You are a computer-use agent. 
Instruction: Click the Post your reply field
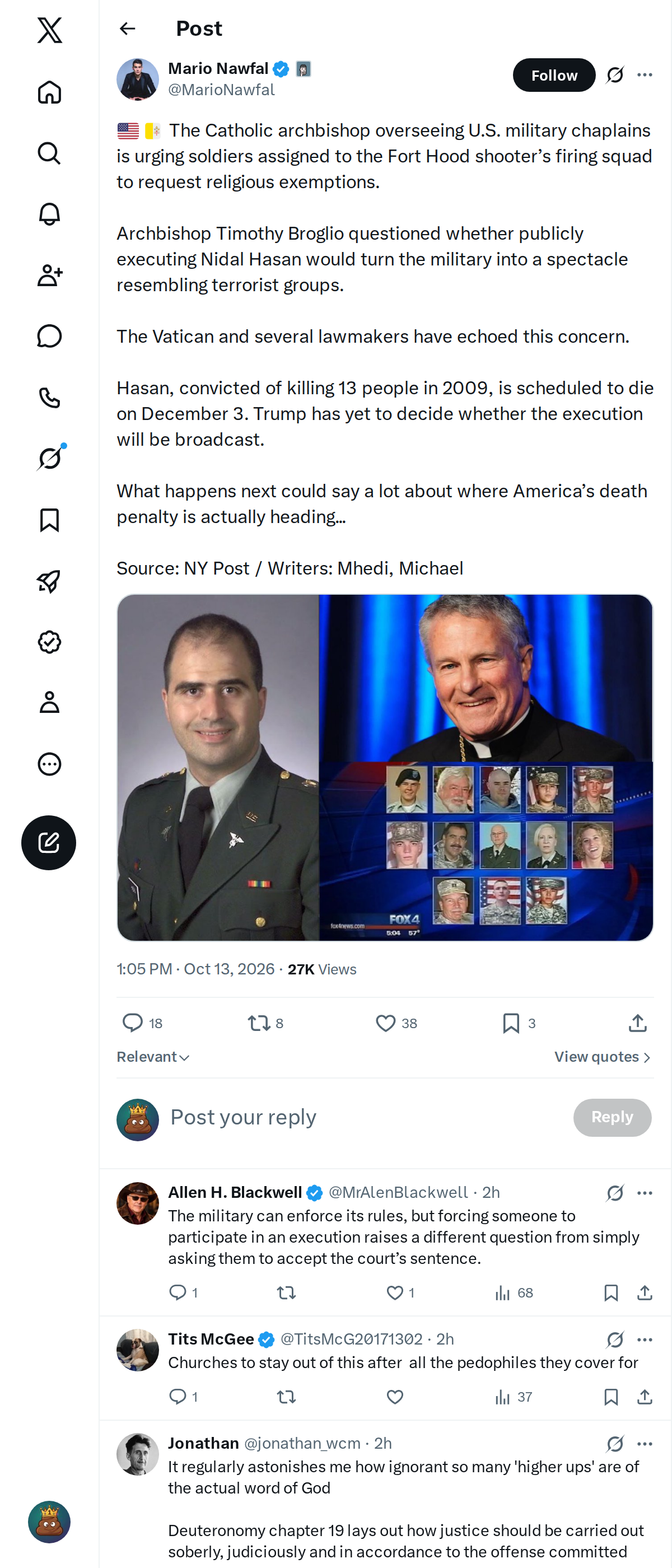click(365, 1118)
